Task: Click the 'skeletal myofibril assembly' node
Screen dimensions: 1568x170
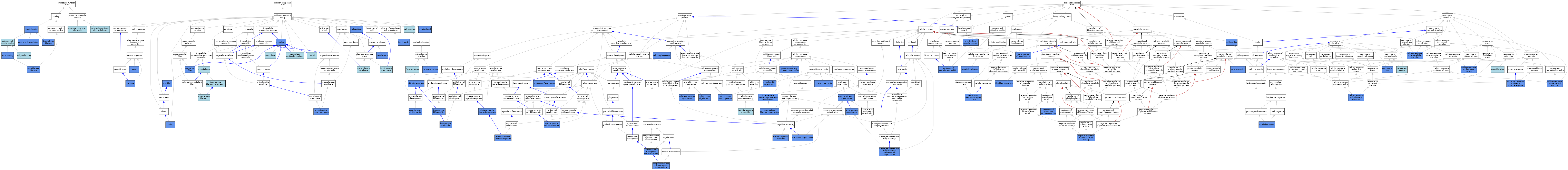Action: pyautogui.click(x=780, y=138)
